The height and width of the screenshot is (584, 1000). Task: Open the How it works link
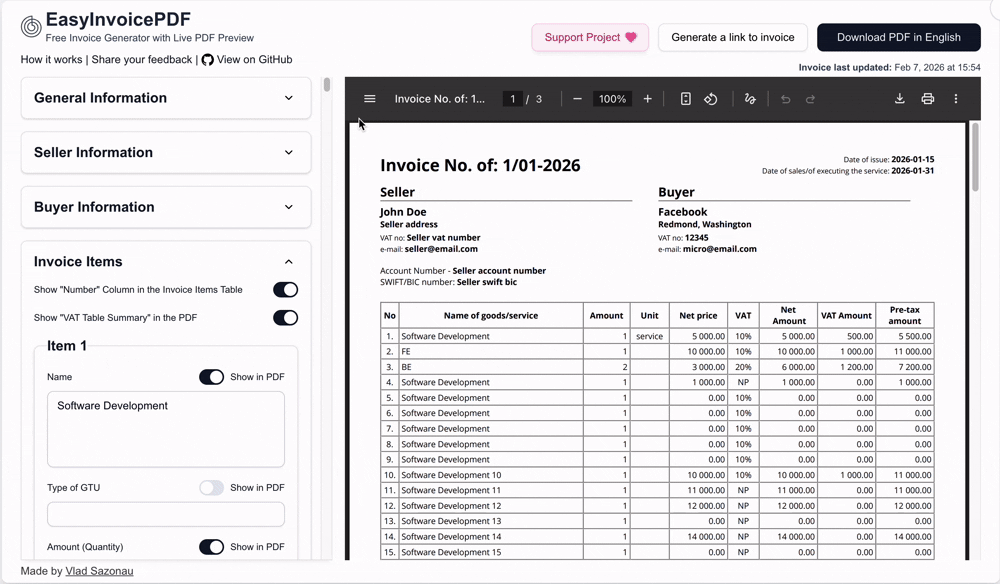point(52,59)
